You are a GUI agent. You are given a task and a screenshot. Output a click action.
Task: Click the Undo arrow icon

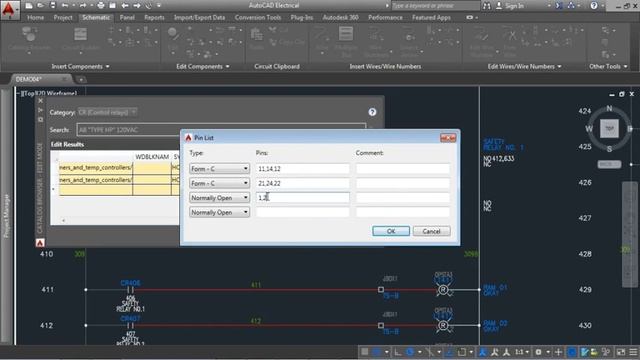[65, 5]
